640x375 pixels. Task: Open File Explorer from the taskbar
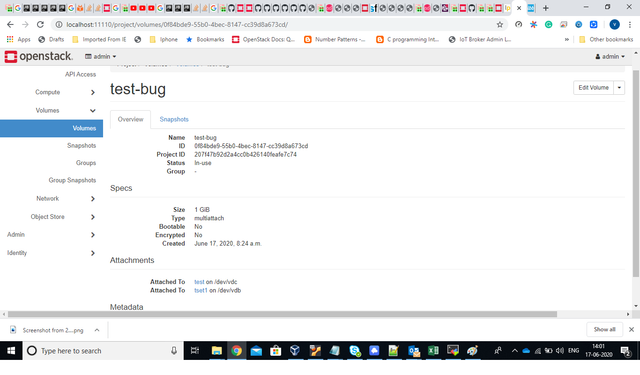click(x=217, y=351)
